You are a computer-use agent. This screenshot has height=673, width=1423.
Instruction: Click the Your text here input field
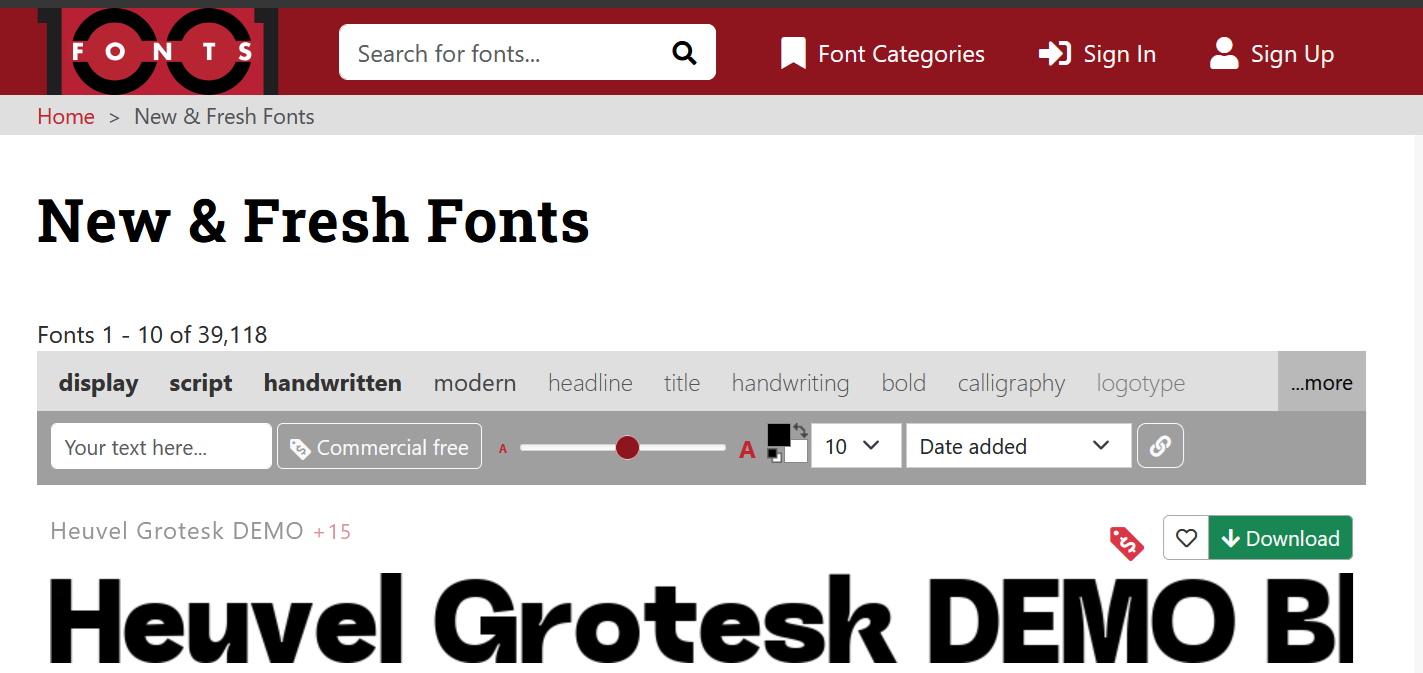pos(160,446)
